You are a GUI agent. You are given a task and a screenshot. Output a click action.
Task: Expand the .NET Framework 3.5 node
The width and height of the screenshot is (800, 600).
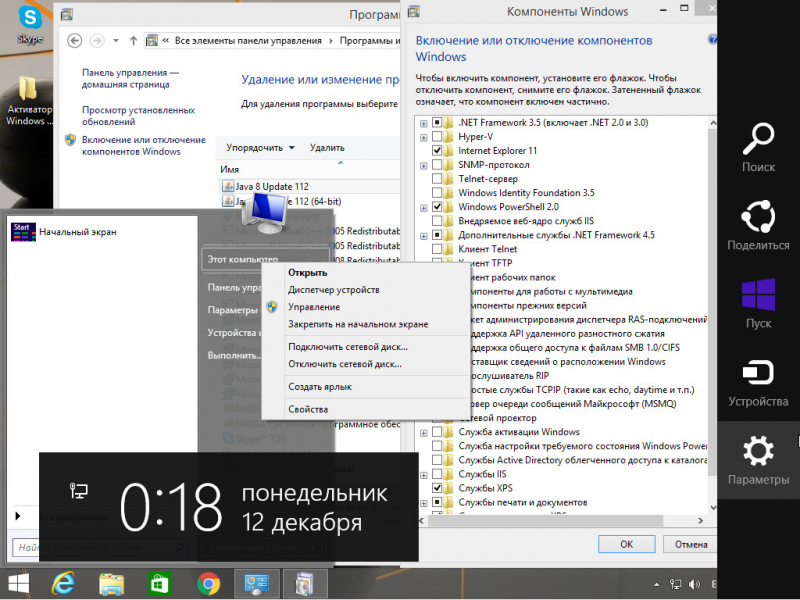(x=423, y=123)
